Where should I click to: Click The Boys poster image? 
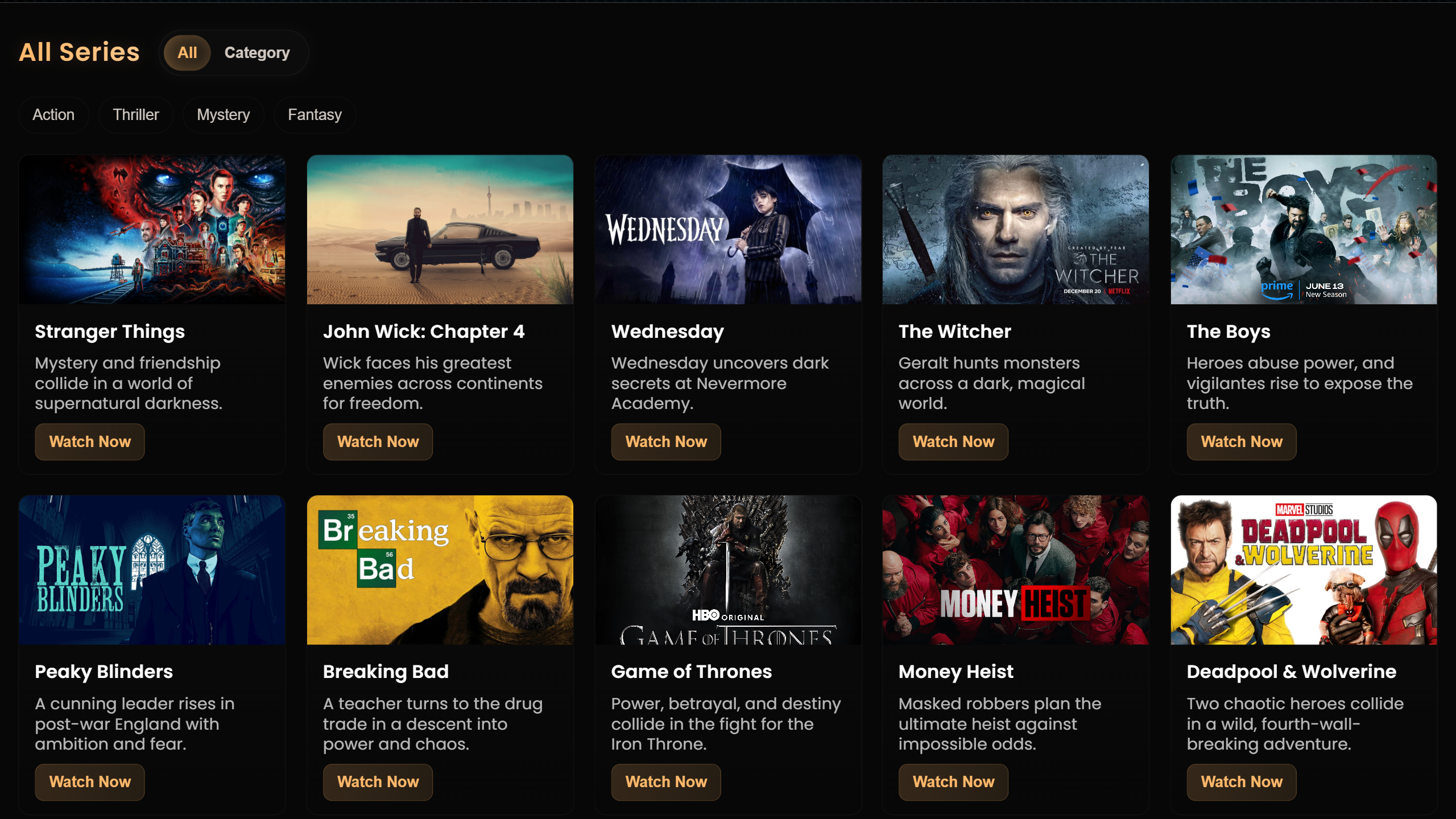1304,230
